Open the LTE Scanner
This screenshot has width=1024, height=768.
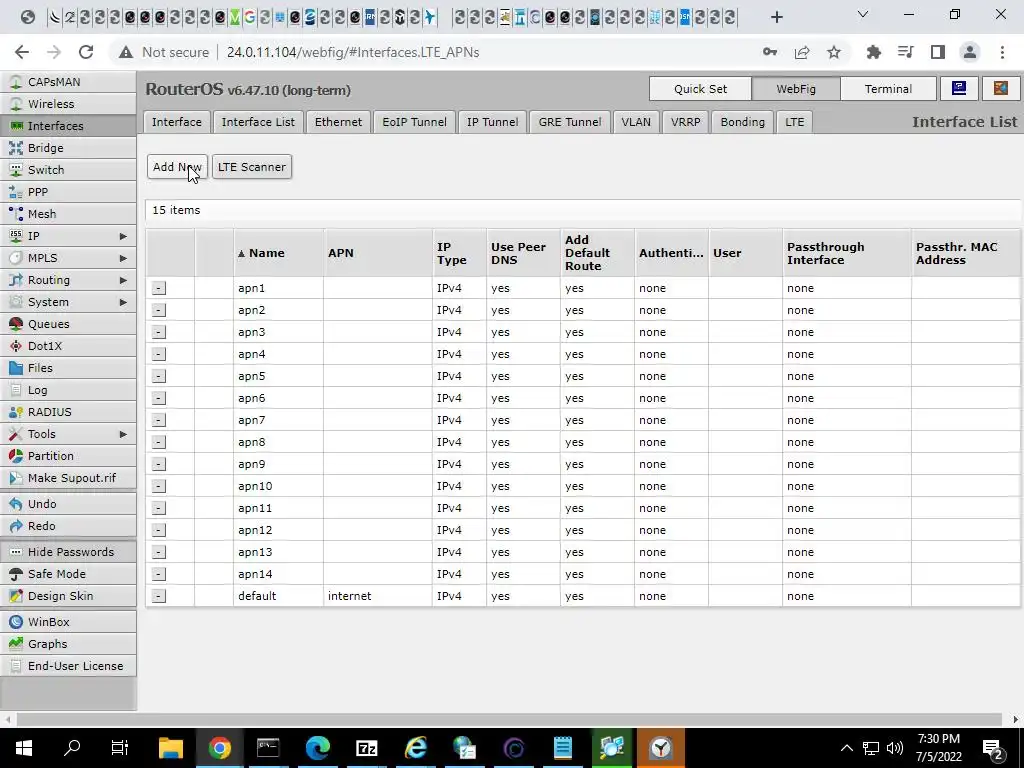[x=252, y=167]
